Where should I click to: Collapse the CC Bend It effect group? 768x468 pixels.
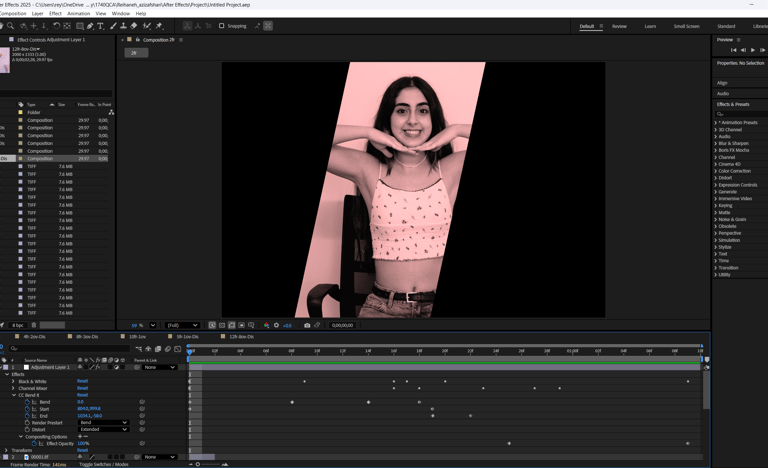click(13, 395)
